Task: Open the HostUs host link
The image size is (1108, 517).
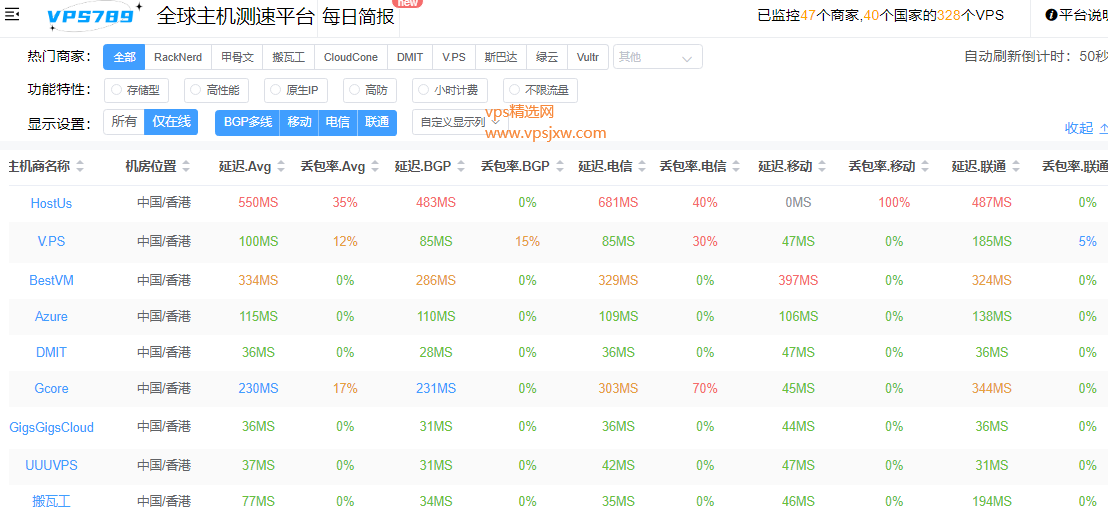Action: click(x=51, y=203)
